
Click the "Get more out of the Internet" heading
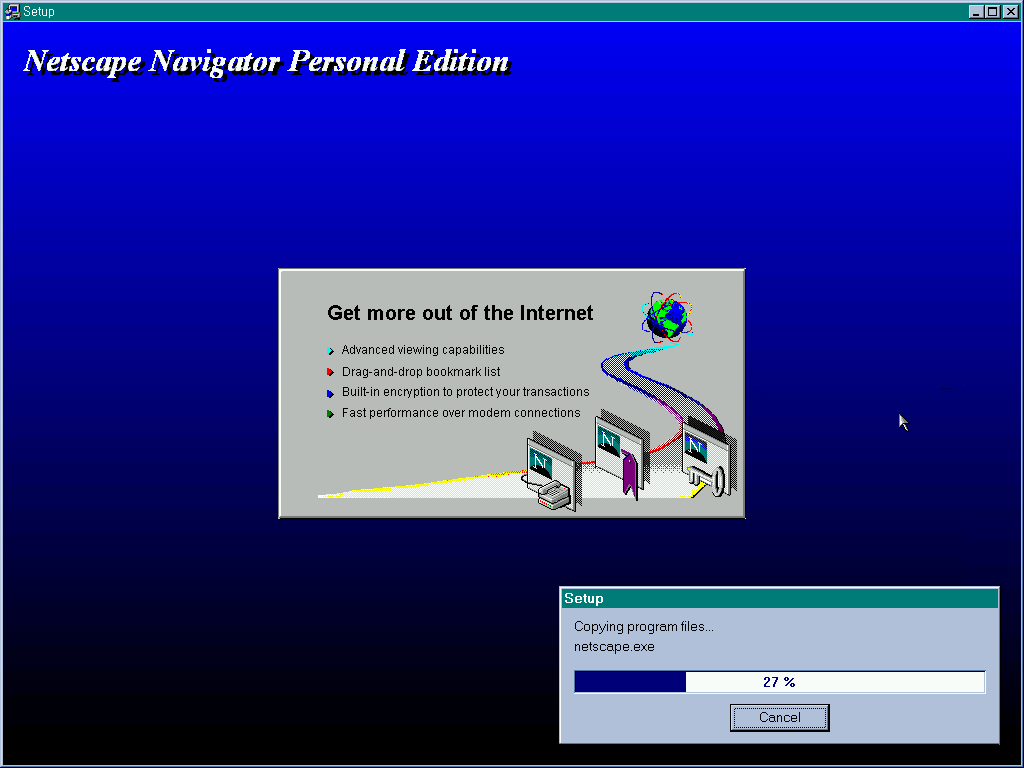(460, 313)
